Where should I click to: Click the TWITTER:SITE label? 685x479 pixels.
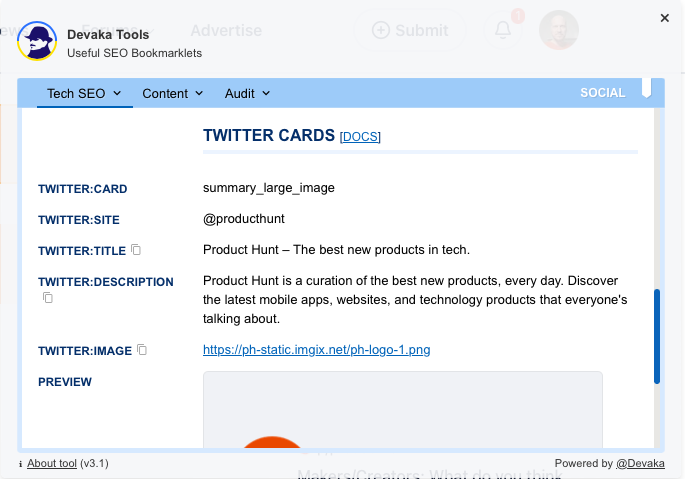coord(79,220)
